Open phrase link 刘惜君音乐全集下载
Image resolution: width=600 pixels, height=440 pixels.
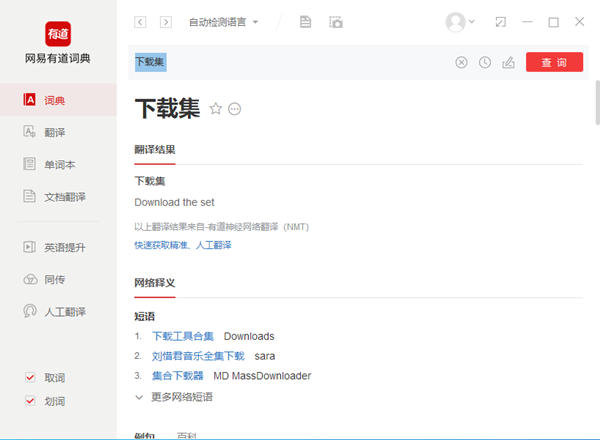pos(198,356)
